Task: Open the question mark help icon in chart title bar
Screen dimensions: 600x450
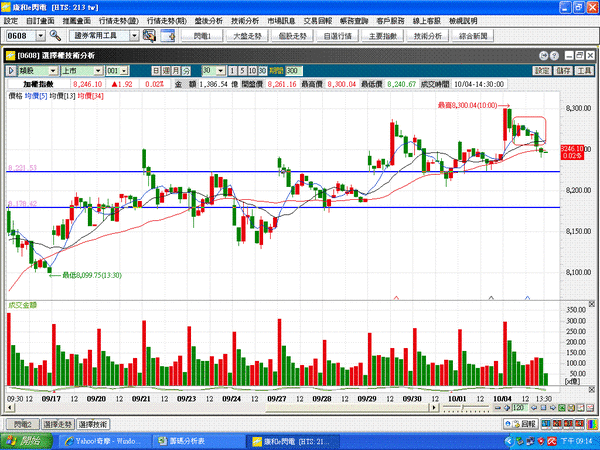Action: (554, 56)
